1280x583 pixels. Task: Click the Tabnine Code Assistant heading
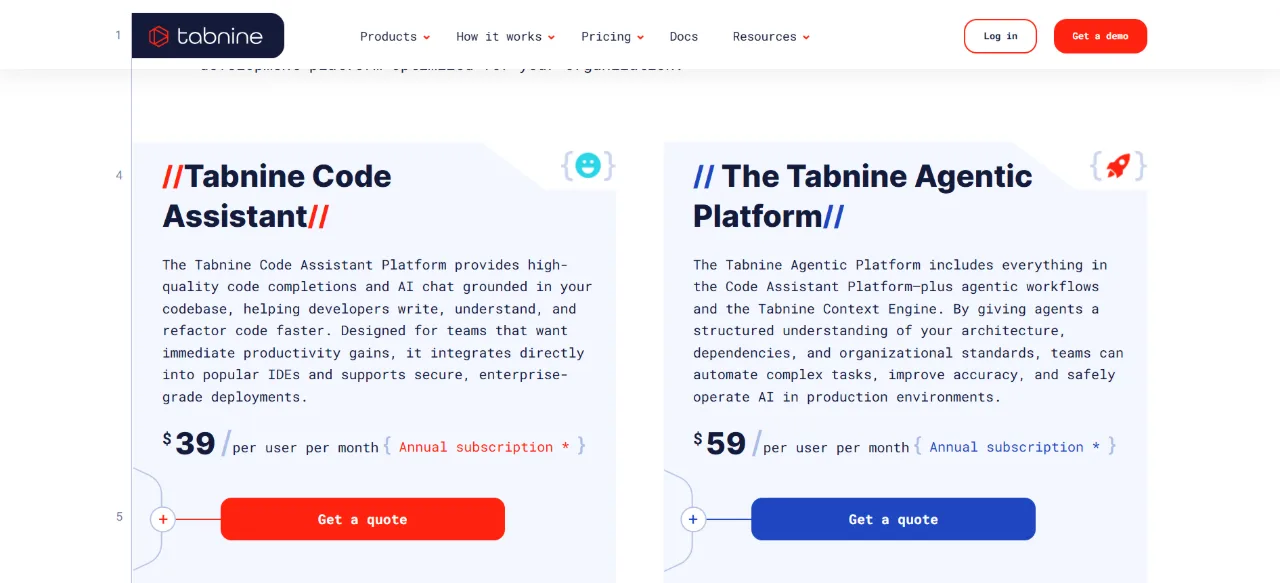tap(277, 196)
